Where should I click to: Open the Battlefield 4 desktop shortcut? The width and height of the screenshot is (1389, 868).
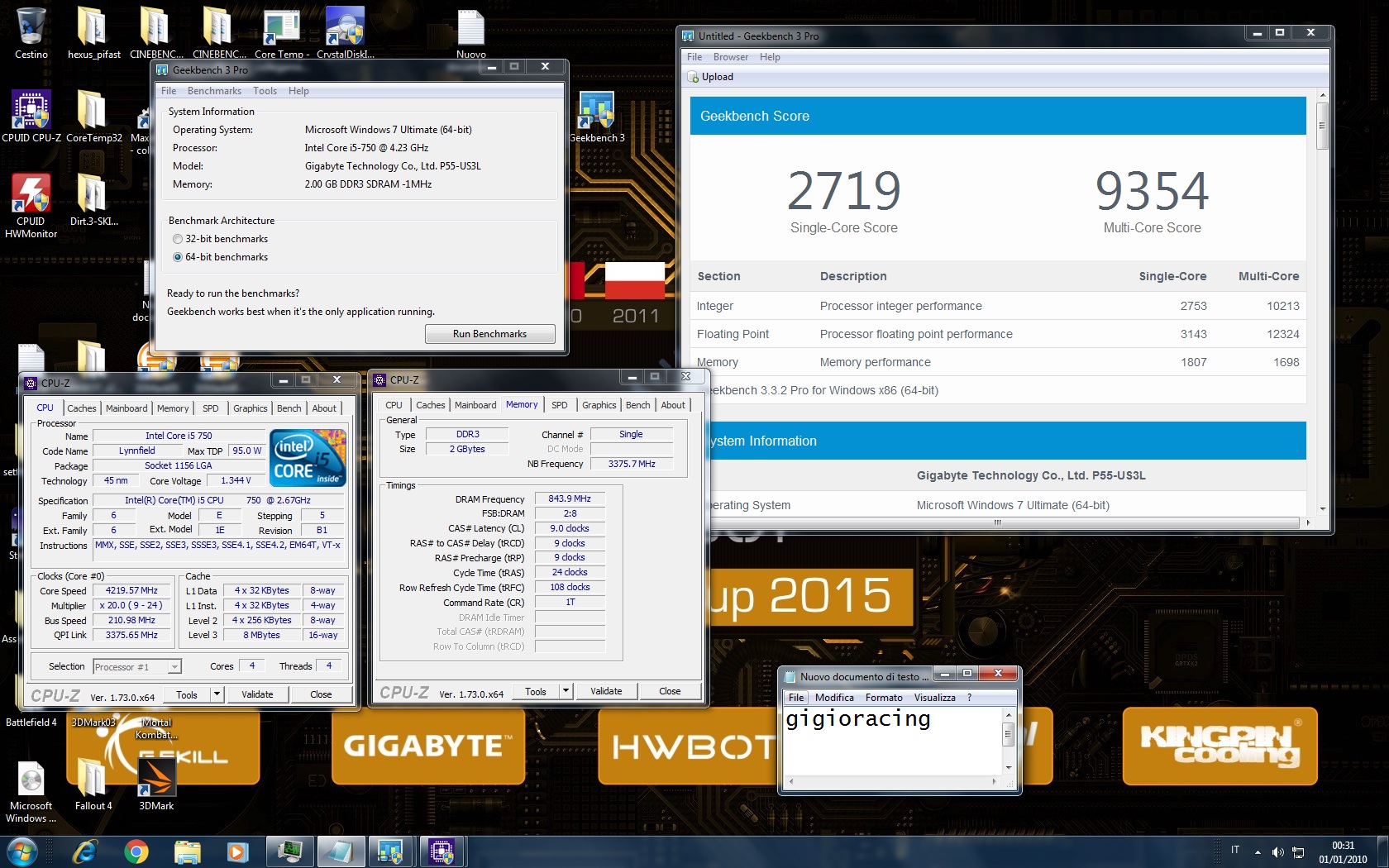tap(31, 722)
